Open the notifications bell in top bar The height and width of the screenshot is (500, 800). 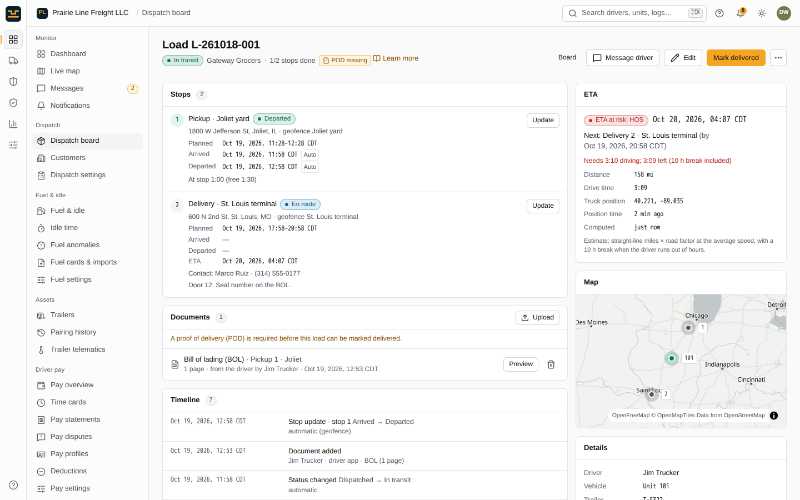[740, 13]
